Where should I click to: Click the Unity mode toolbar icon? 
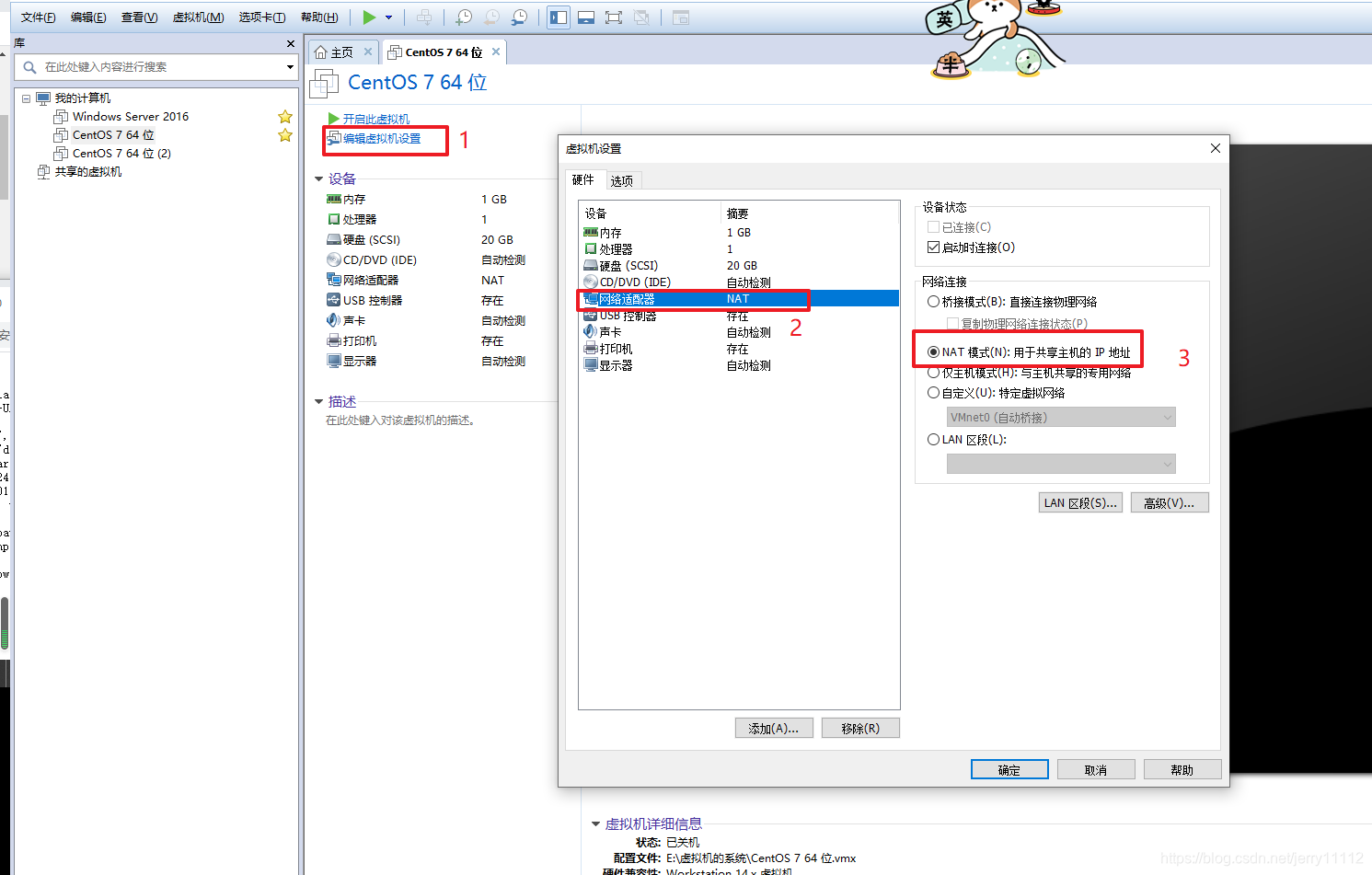[x=641, y=17]
